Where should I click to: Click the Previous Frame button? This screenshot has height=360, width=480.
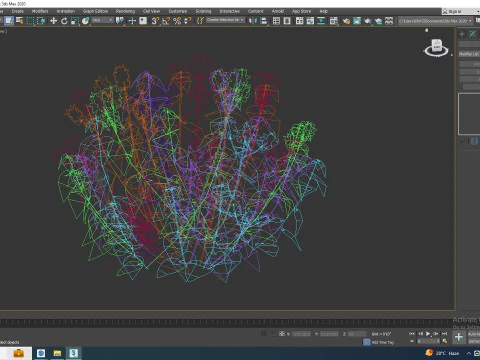[420, 333]
